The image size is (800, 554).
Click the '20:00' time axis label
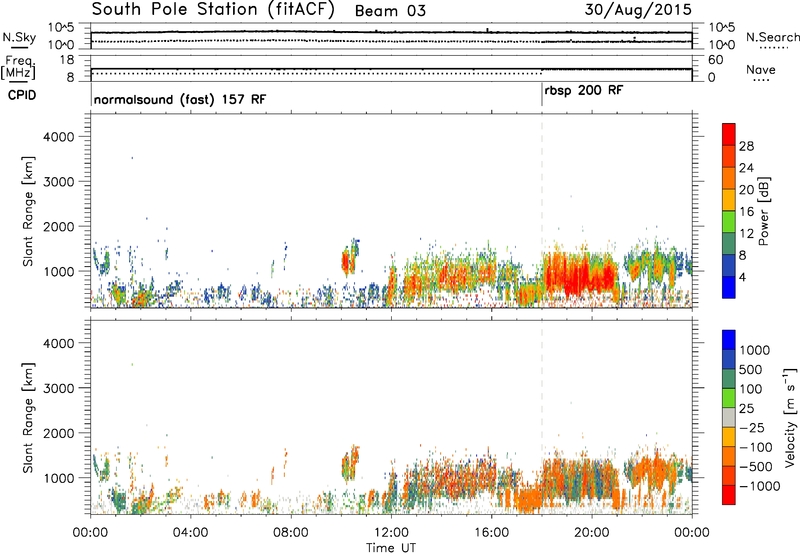click(x=592, y=533)
